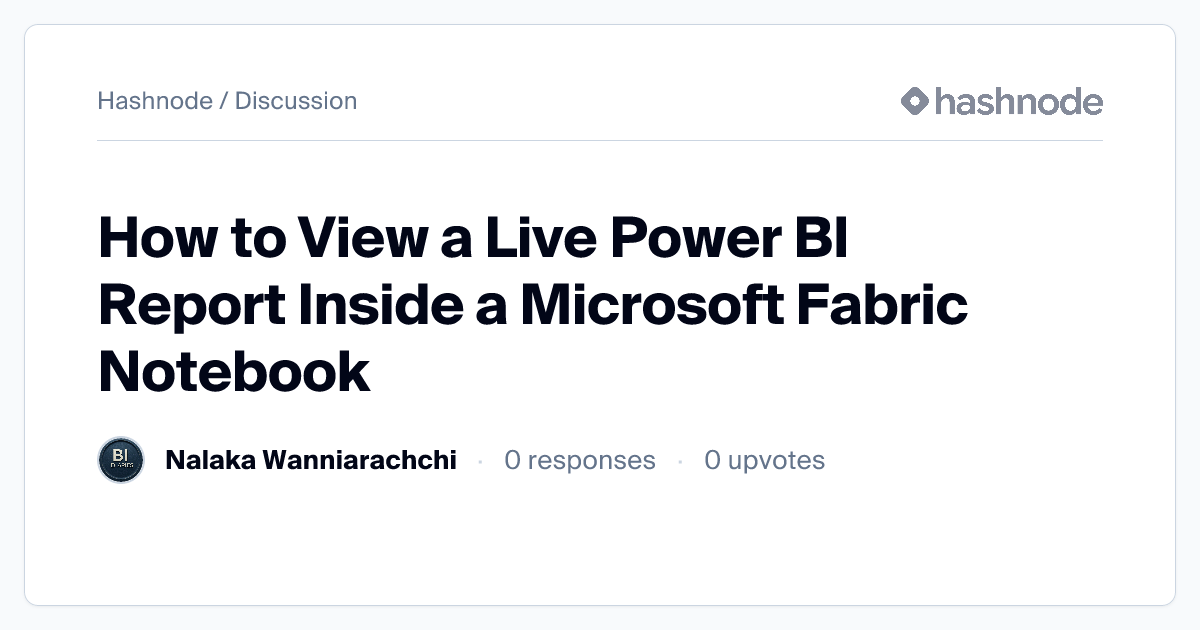Click the Hashnode diamond logo icon
The height and width of the screenshot is (630, 1200).
point(915,101)
